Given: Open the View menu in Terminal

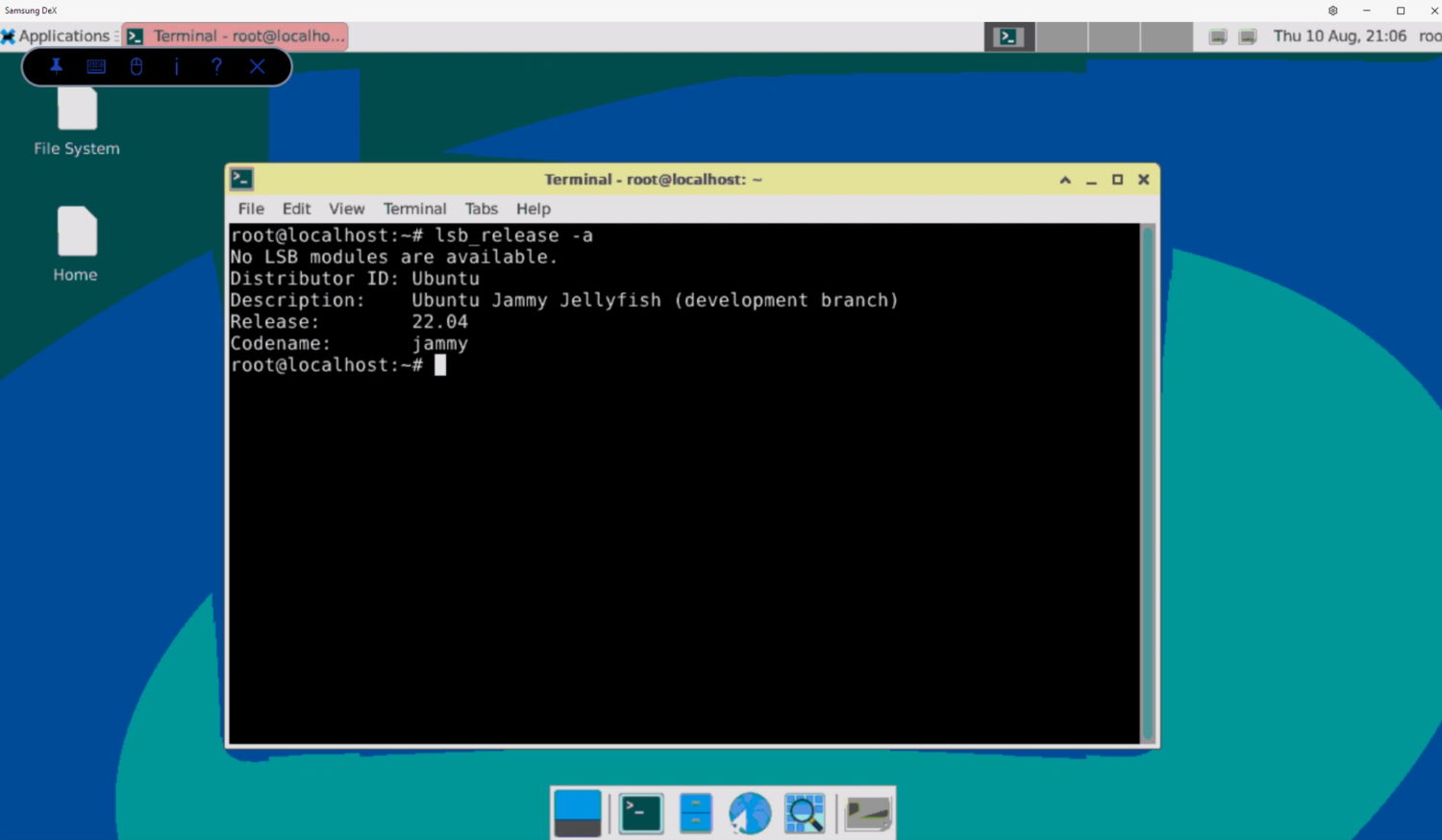Looking at the screenshot, I should [x=346, y=209].
